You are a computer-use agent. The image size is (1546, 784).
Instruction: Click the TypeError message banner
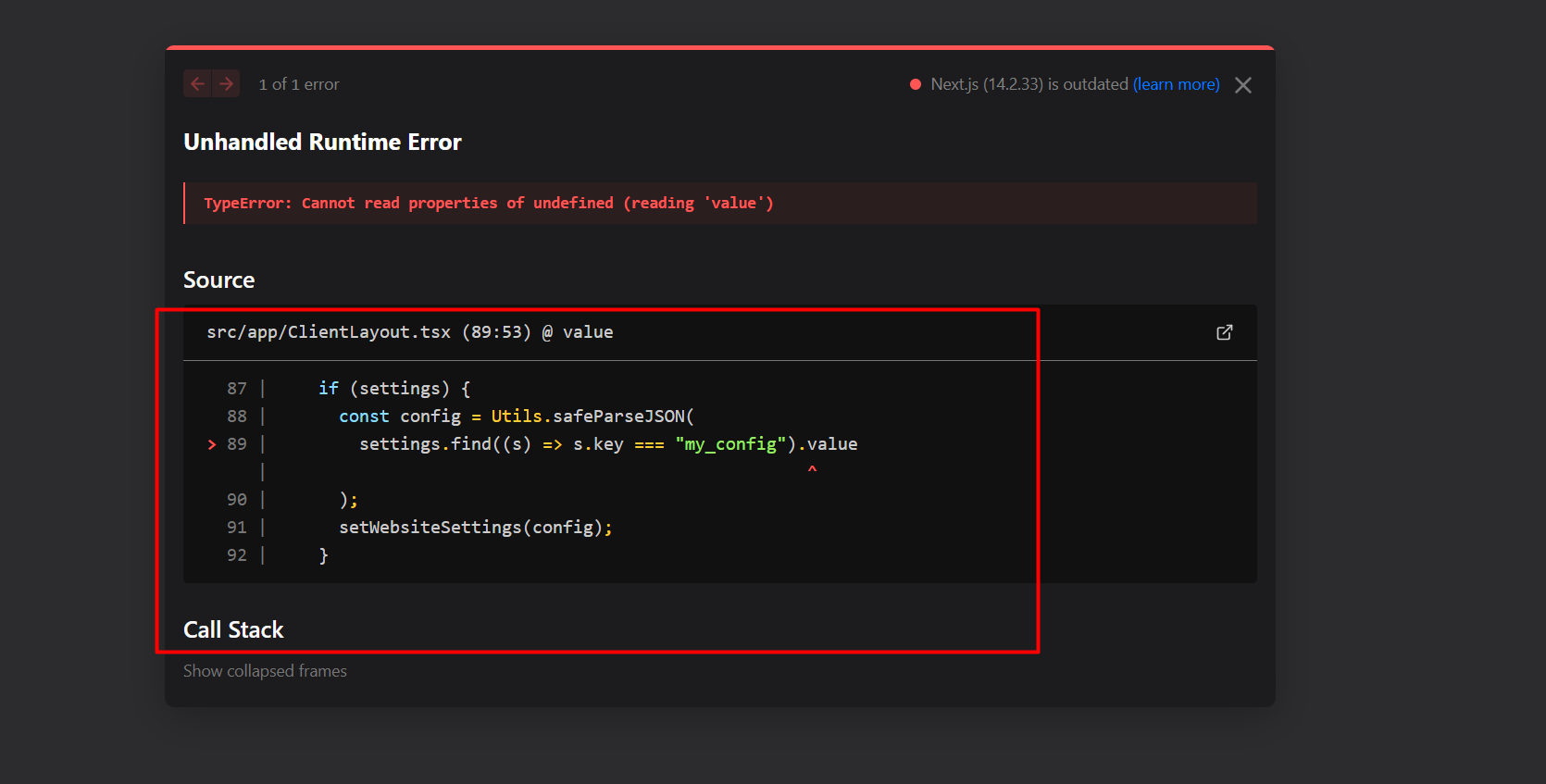pyautogui.click(x=488, y=203)
